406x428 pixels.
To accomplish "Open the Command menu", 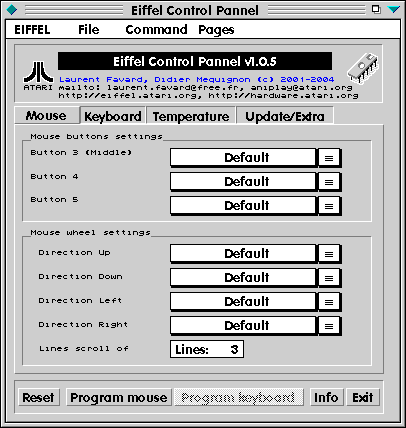I will click(x=156, y=29).
